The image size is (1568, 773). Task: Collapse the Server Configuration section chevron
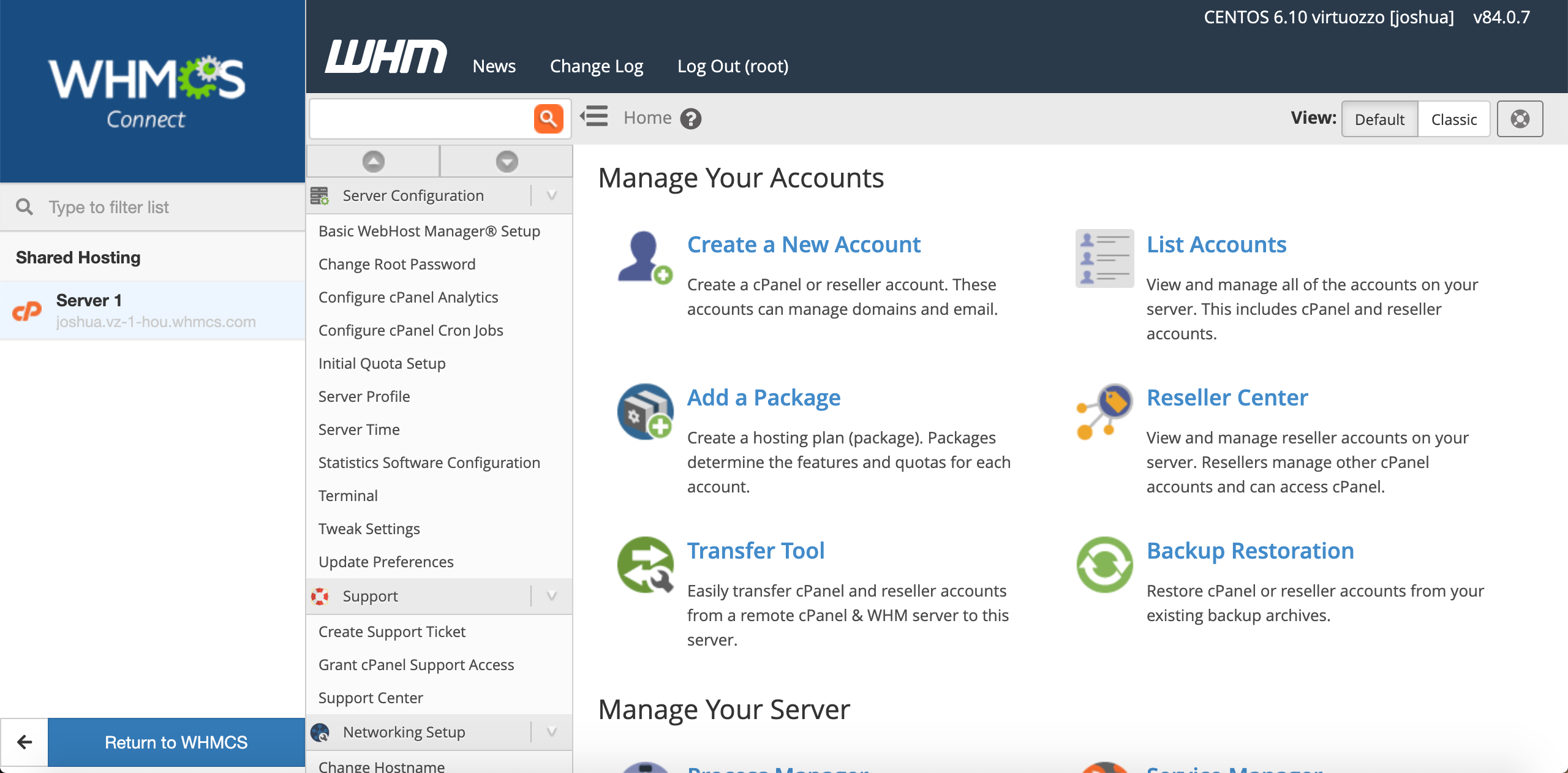pos(551,195)
